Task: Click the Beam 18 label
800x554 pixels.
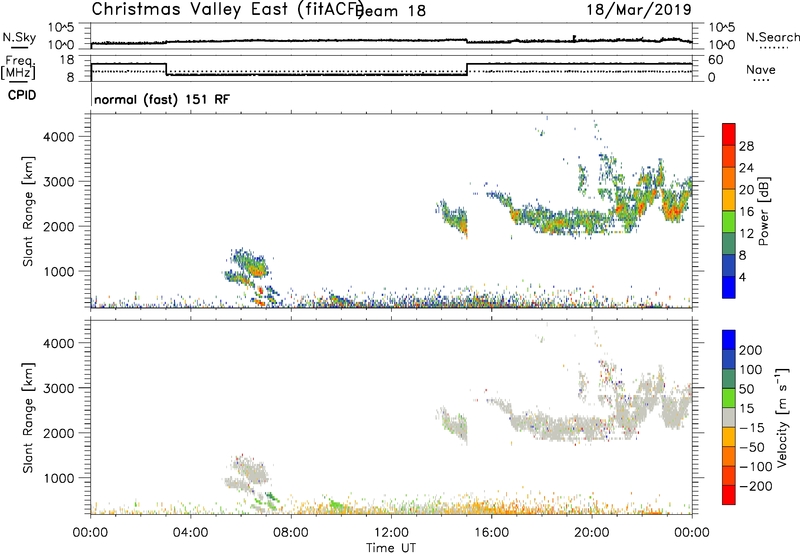Action: [391, 11]
